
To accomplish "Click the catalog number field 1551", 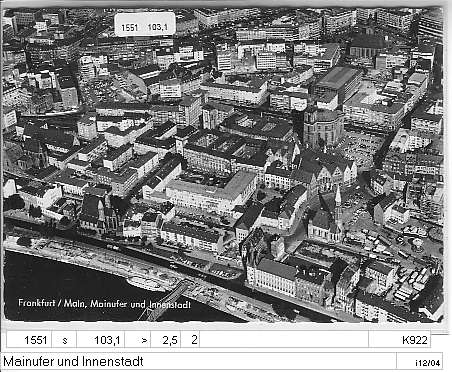I will click(x=29, y=340).
